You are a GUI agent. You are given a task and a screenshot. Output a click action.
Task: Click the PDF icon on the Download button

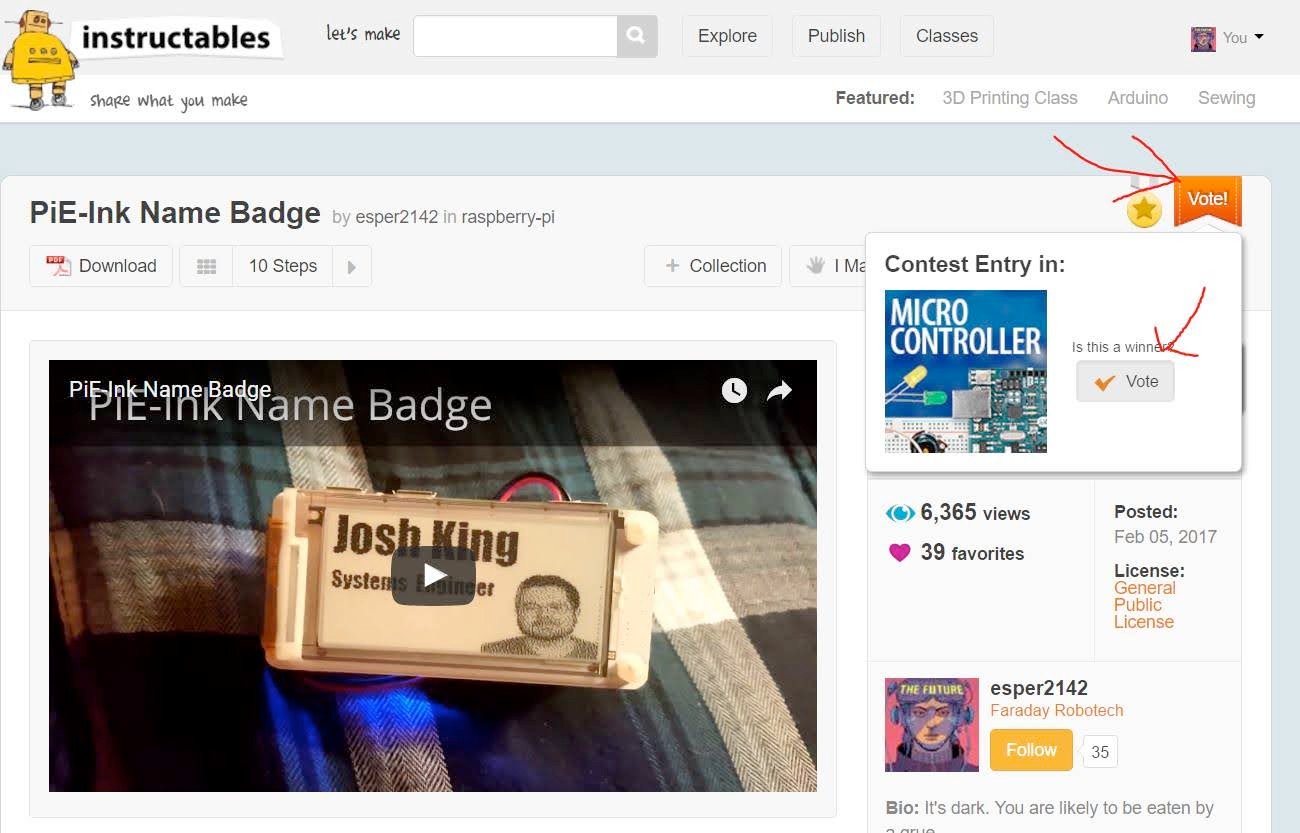(x=57, y=265)
